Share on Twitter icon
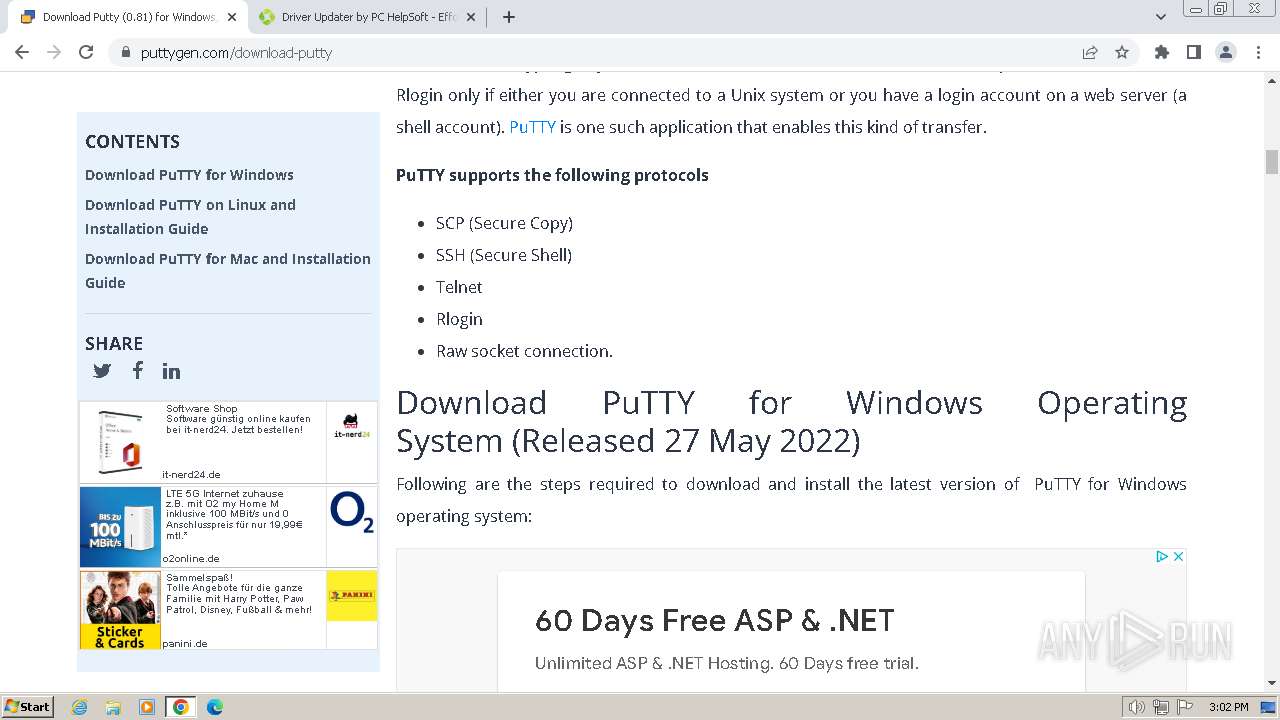Image resolution: width=1280 pixels, height=720 pixels. 102,371
